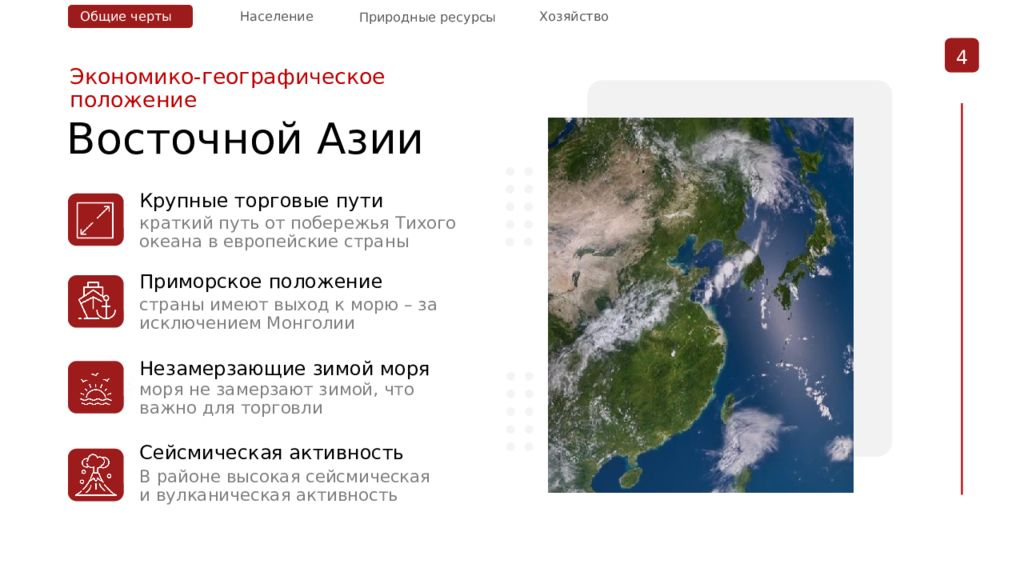
Task: Select the East Asia satellite image
Action: pos(700,305)
